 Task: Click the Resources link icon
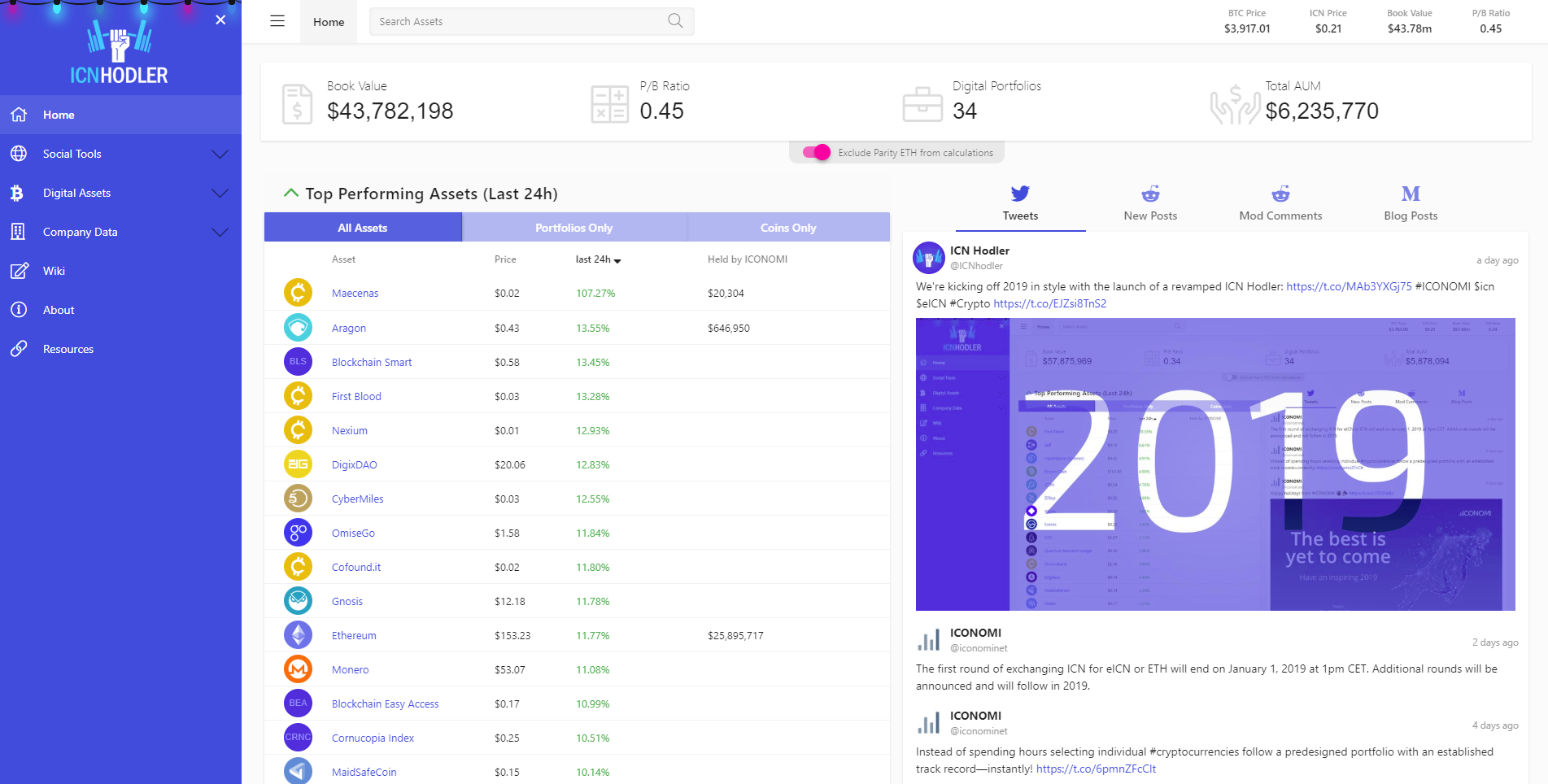click(19, 349)
